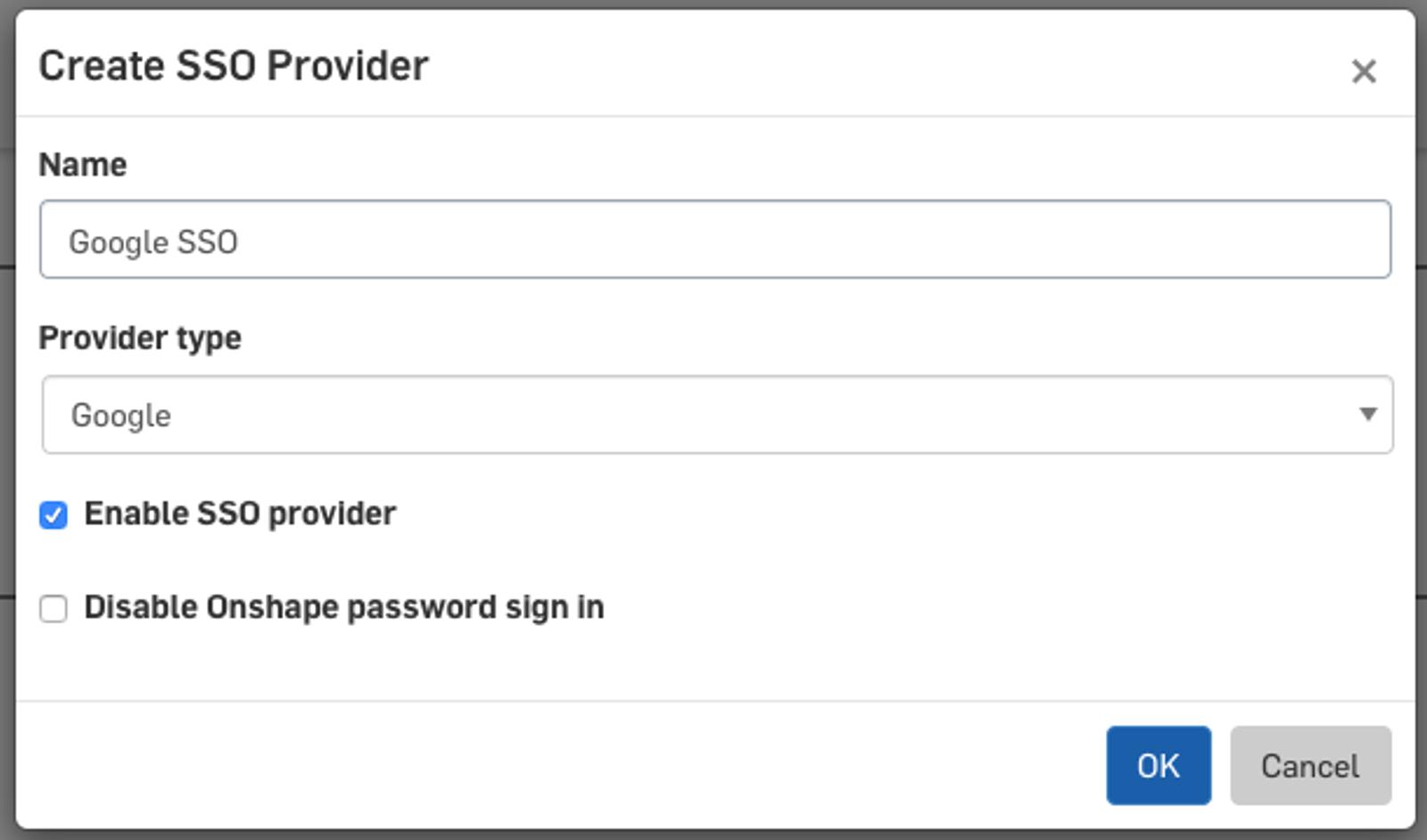This screenshot has height=840, width=1427.
Task: Click the "Create SSO Provider" dialog title
Action: pos(234,66)
